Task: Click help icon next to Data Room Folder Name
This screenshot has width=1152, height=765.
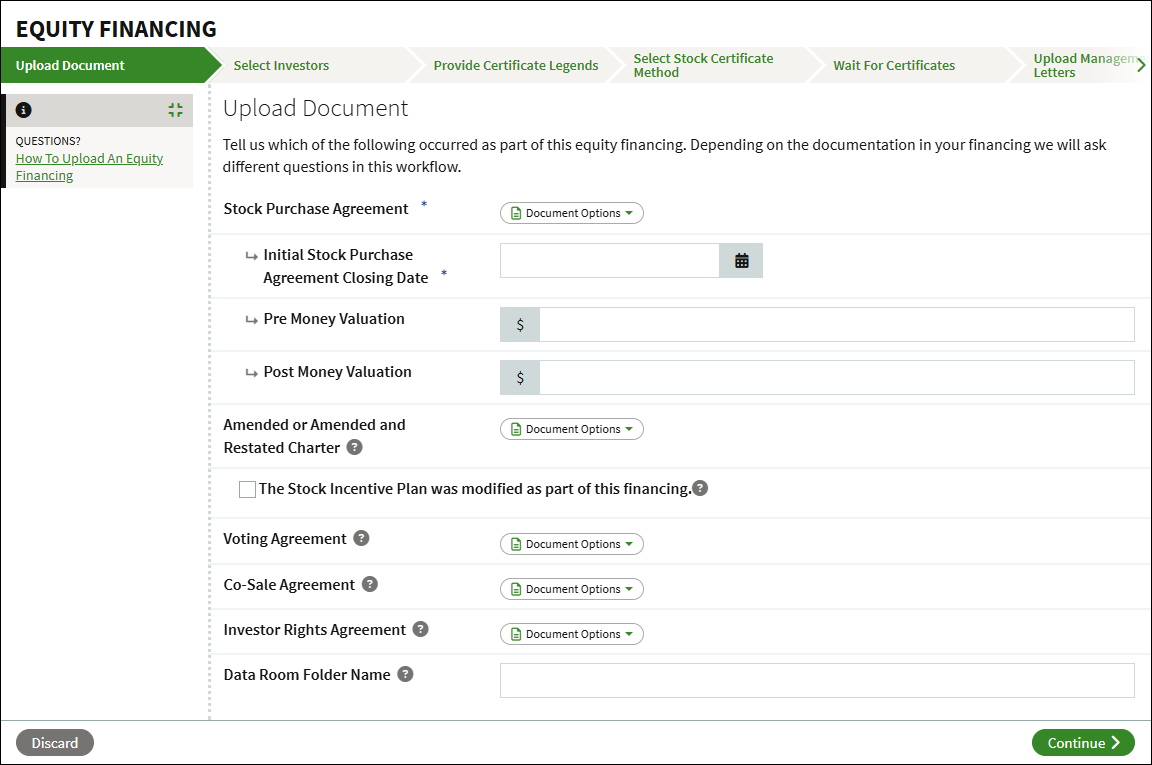Action: coord(406,674)
